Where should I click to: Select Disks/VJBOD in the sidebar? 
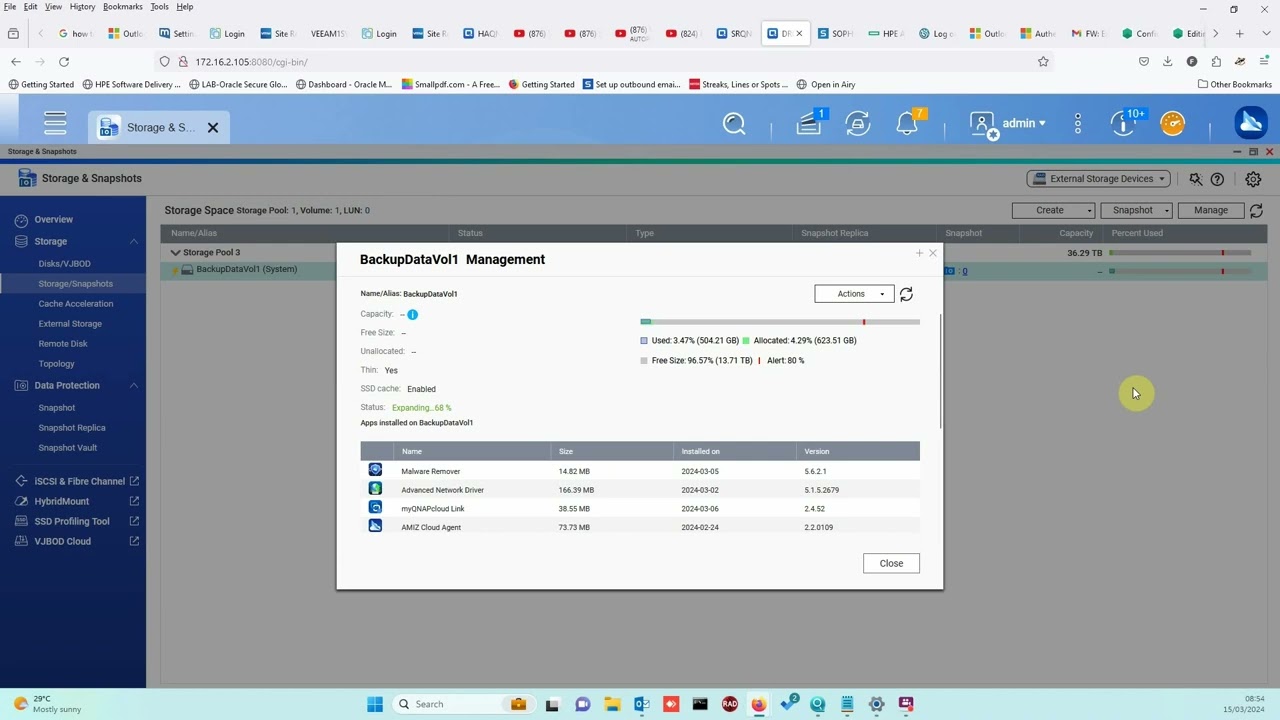pos(64,263)
